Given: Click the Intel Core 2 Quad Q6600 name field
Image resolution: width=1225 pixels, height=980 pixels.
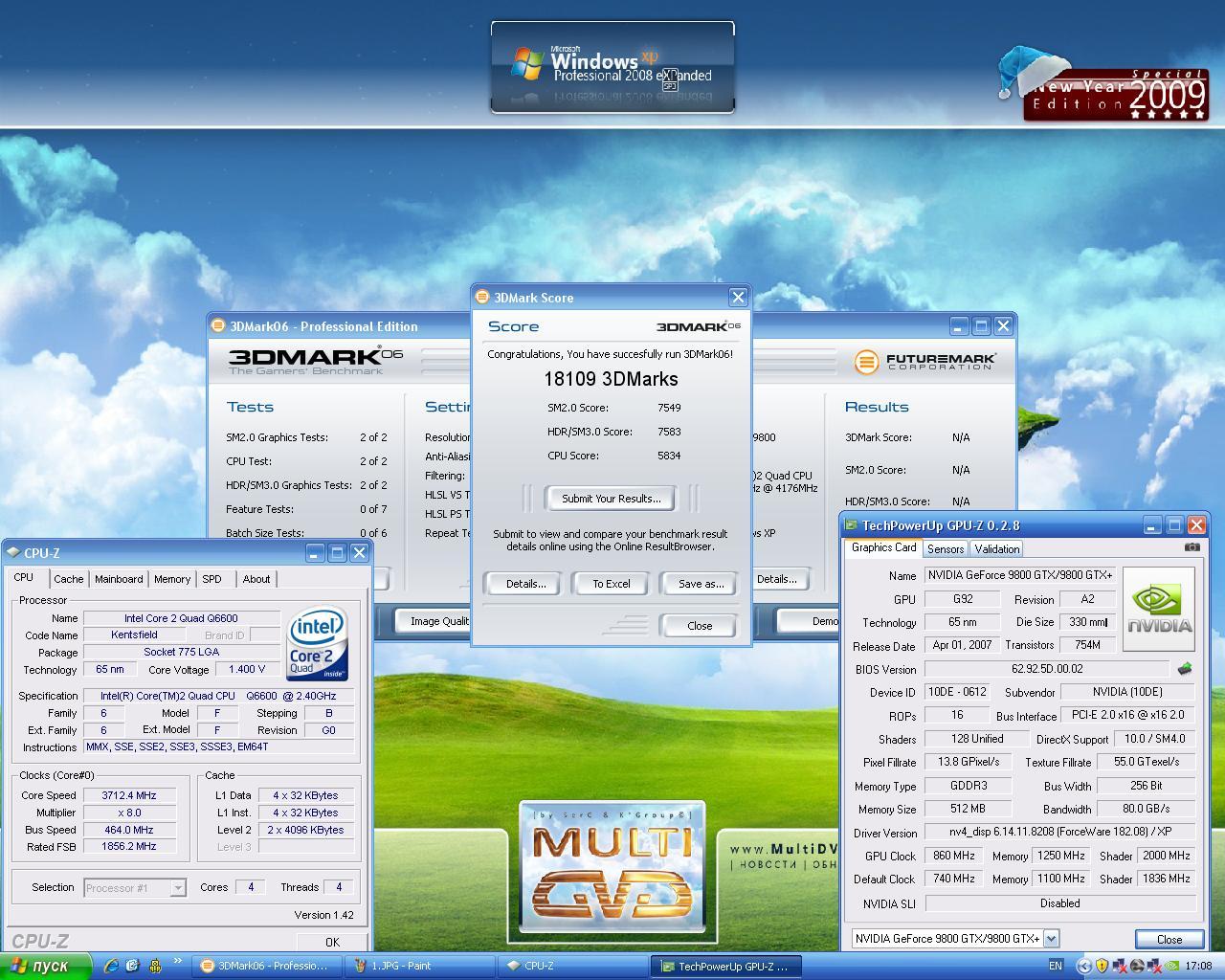Looking at the screenshot, I should (182, 618).
